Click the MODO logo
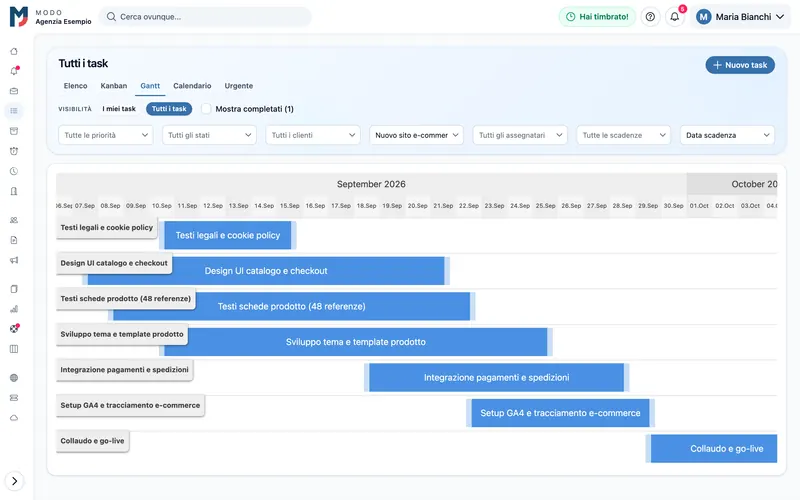The image size is (800, 500). tap(19, 16)
